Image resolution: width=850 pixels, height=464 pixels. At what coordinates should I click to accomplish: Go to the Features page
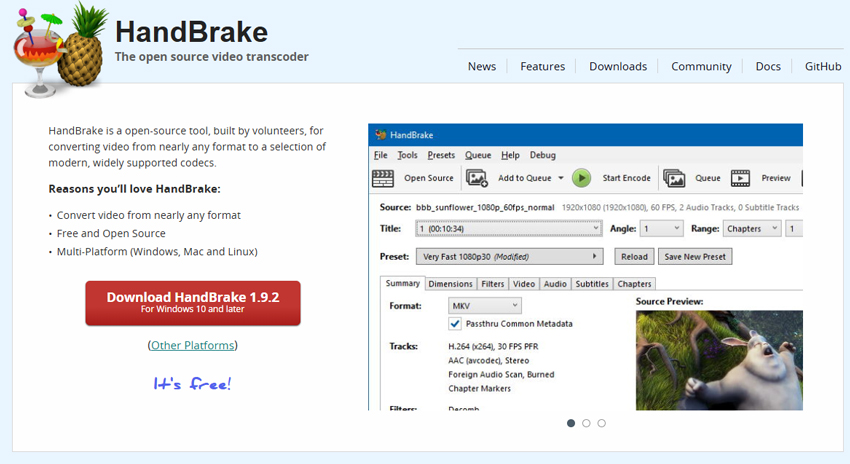point(543,66)
